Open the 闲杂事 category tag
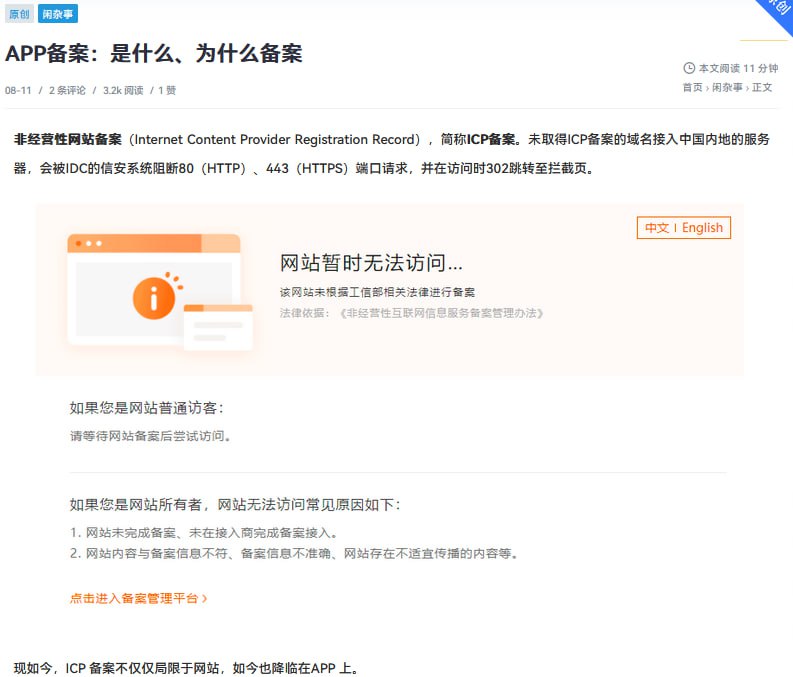793x677 pixels. 58,14
